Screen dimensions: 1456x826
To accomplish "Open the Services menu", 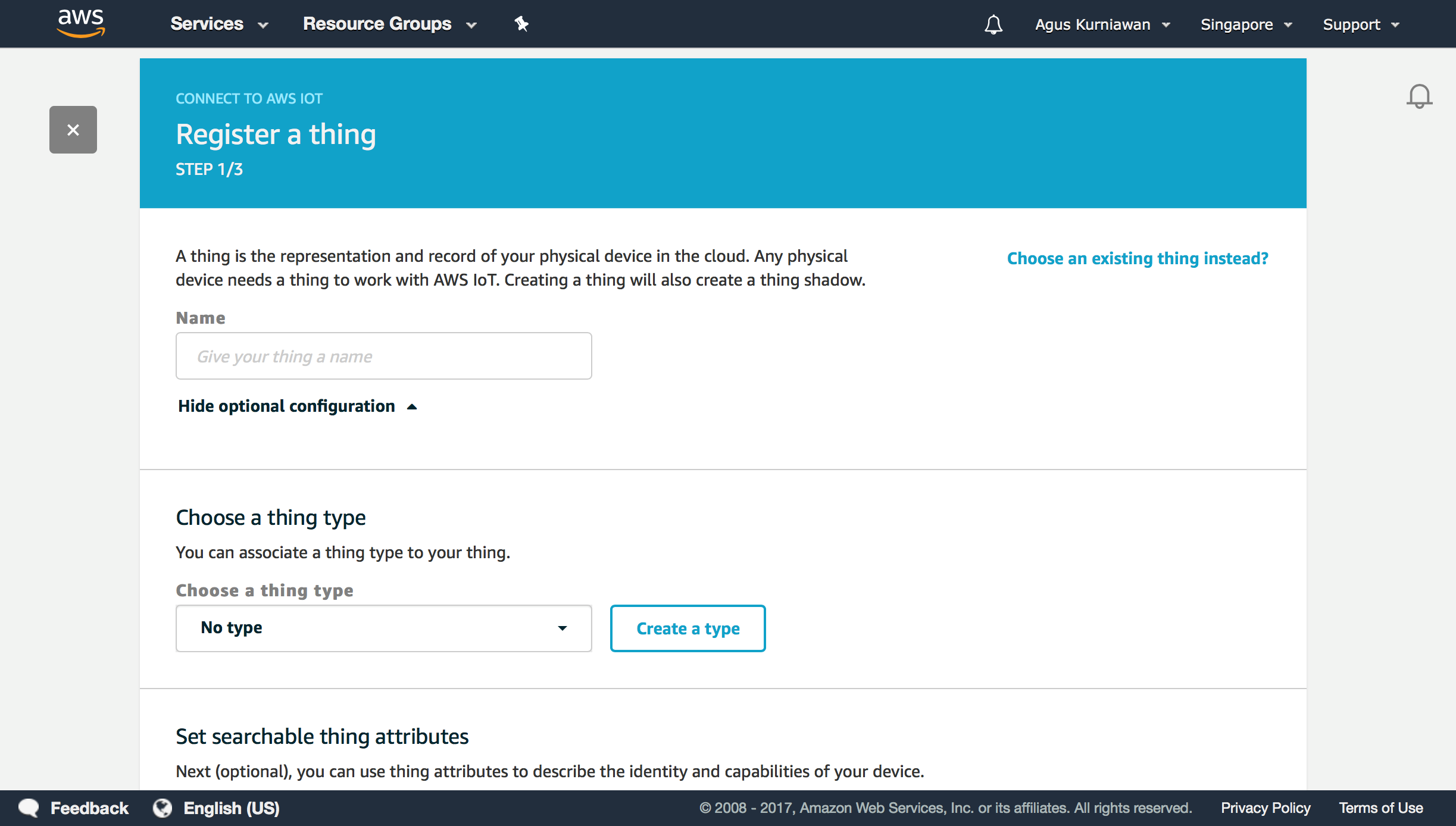I will (219, 24).
